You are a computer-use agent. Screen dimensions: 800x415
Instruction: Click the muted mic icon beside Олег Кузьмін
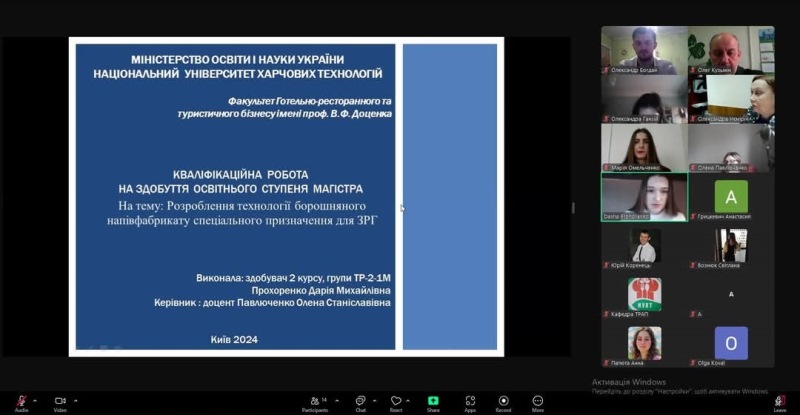pos(693,70)
